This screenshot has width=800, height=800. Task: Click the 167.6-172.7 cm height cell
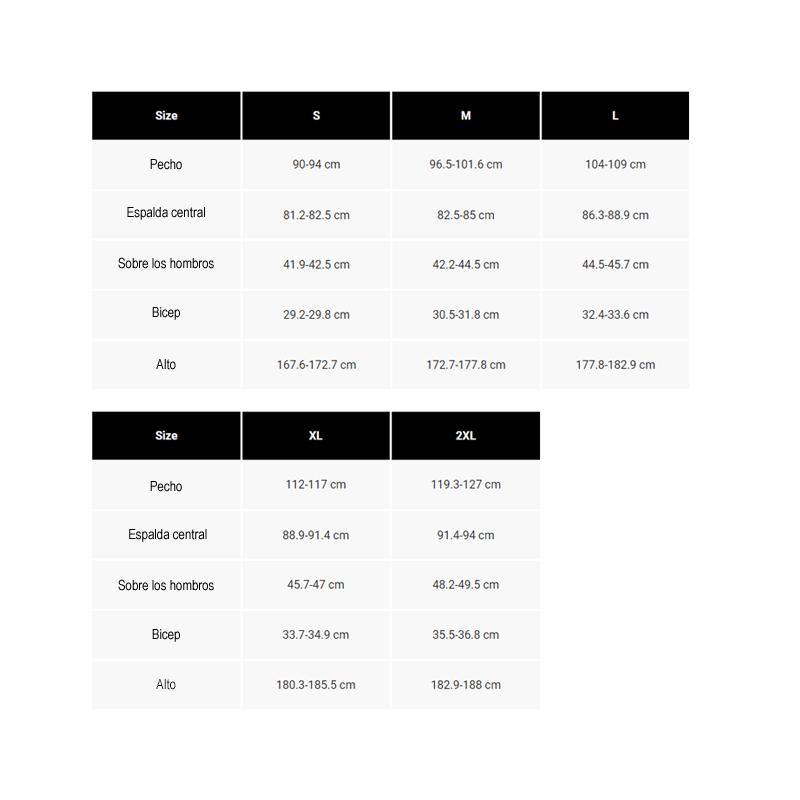click(316, 365)
